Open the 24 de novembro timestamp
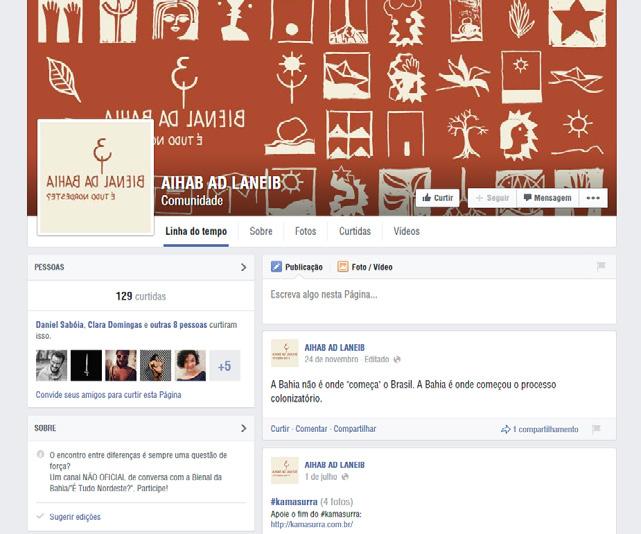The width and height of the screenshot is (641, 534). 331,359
